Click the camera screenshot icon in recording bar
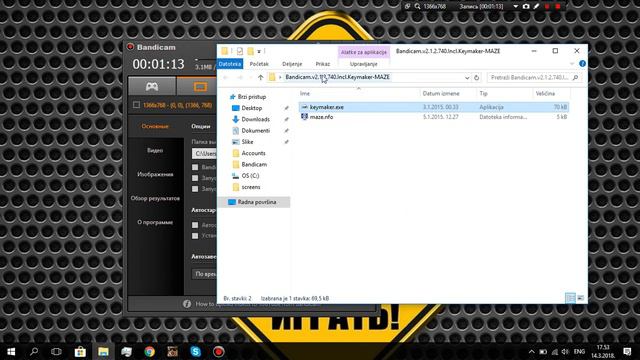This screenshot has height=360, width=640. pos(526,7)
